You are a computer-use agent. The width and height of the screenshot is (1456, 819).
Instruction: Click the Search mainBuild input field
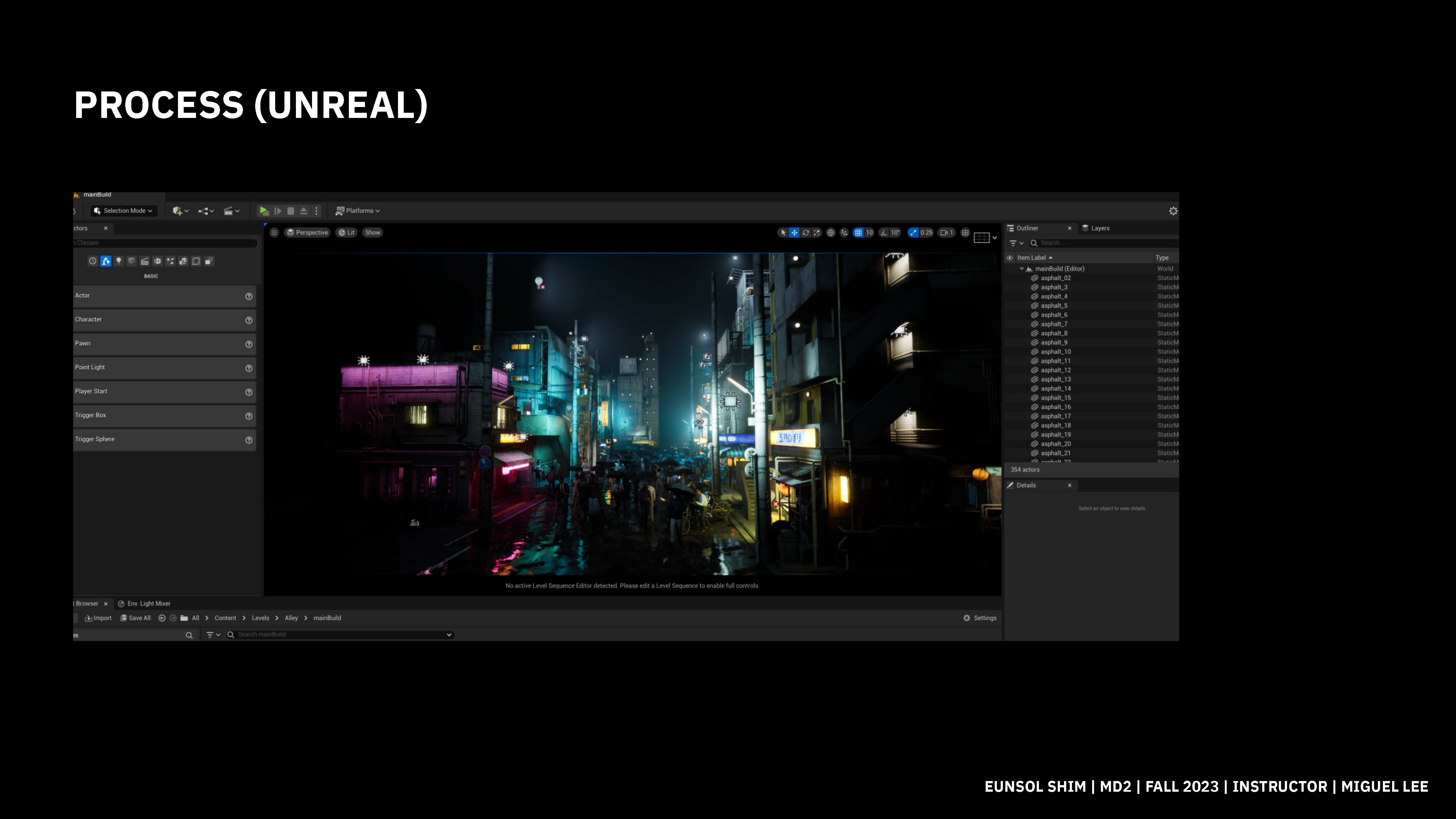339,635
